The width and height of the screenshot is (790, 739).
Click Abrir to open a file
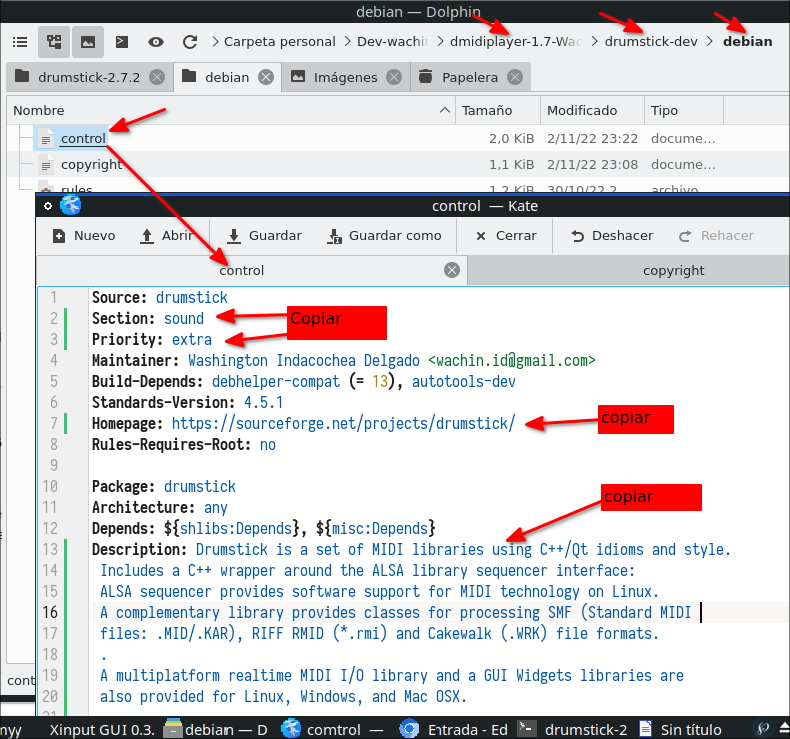click(x=166, y=235)
